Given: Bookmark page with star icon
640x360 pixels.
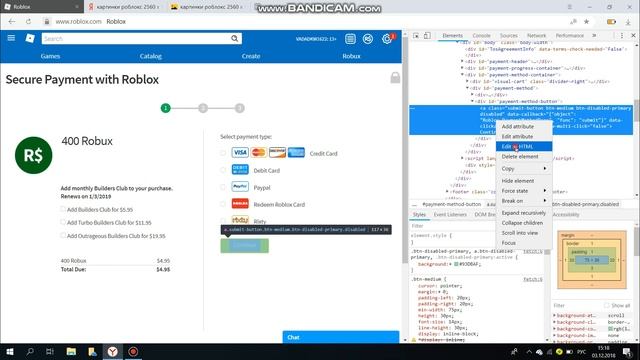Looking at the screenshot, I should [586, 21].
